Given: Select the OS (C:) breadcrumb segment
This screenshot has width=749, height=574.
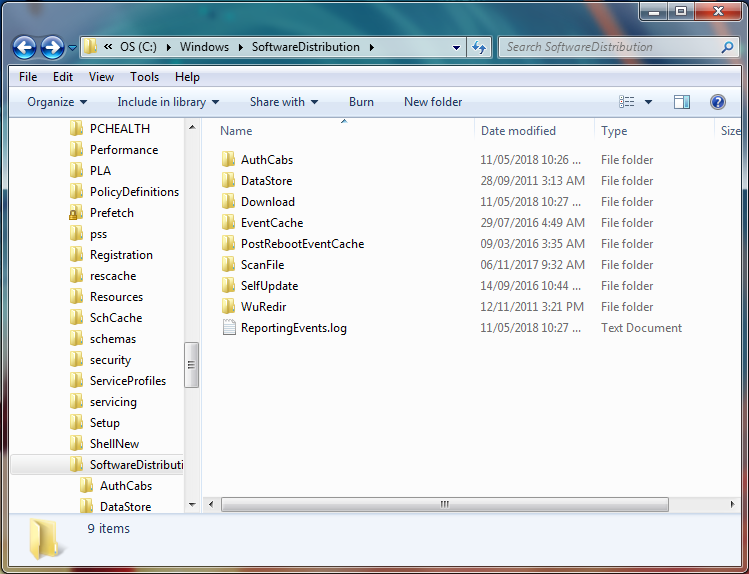Looking at the screenshot, I should [x=138, y=47].
